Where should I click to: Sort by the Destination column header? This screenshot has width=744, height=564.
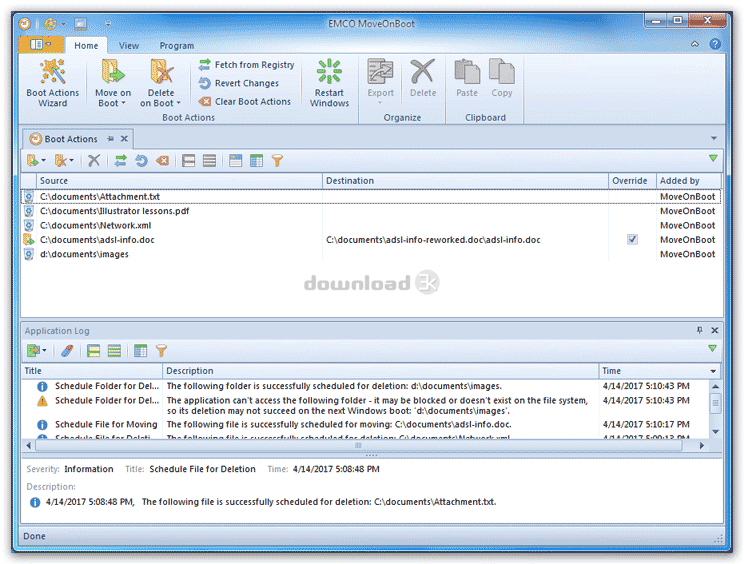click(465, 181)
